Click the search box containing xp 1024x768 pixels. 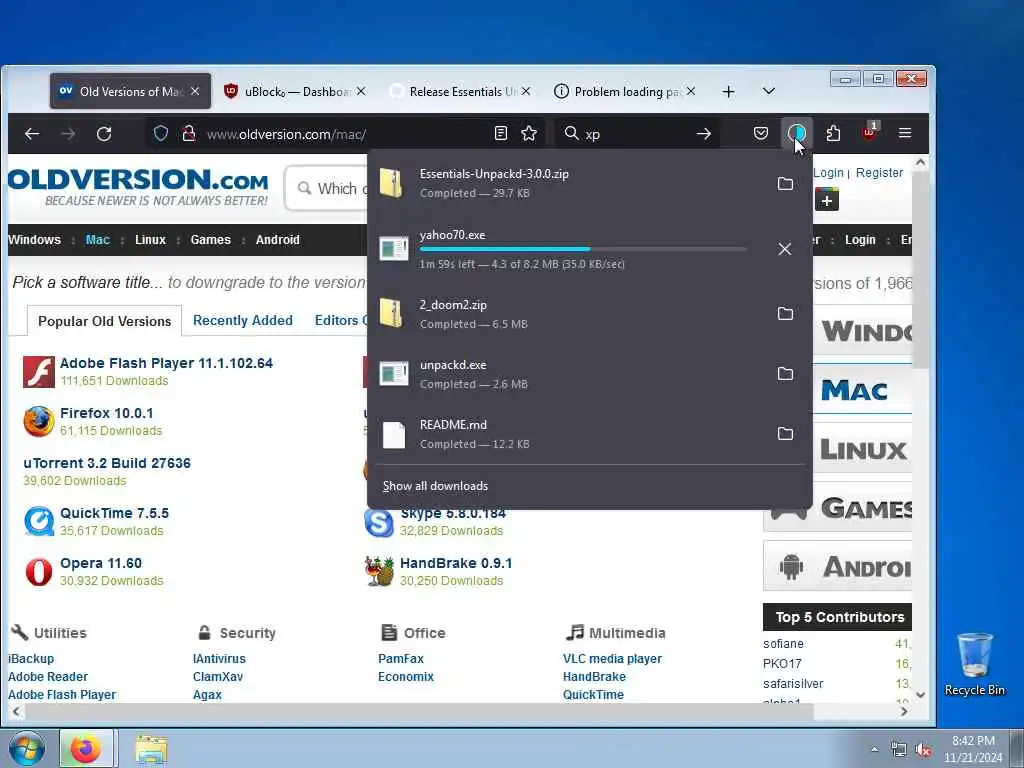pyautogui.click(x=637, y=134)
